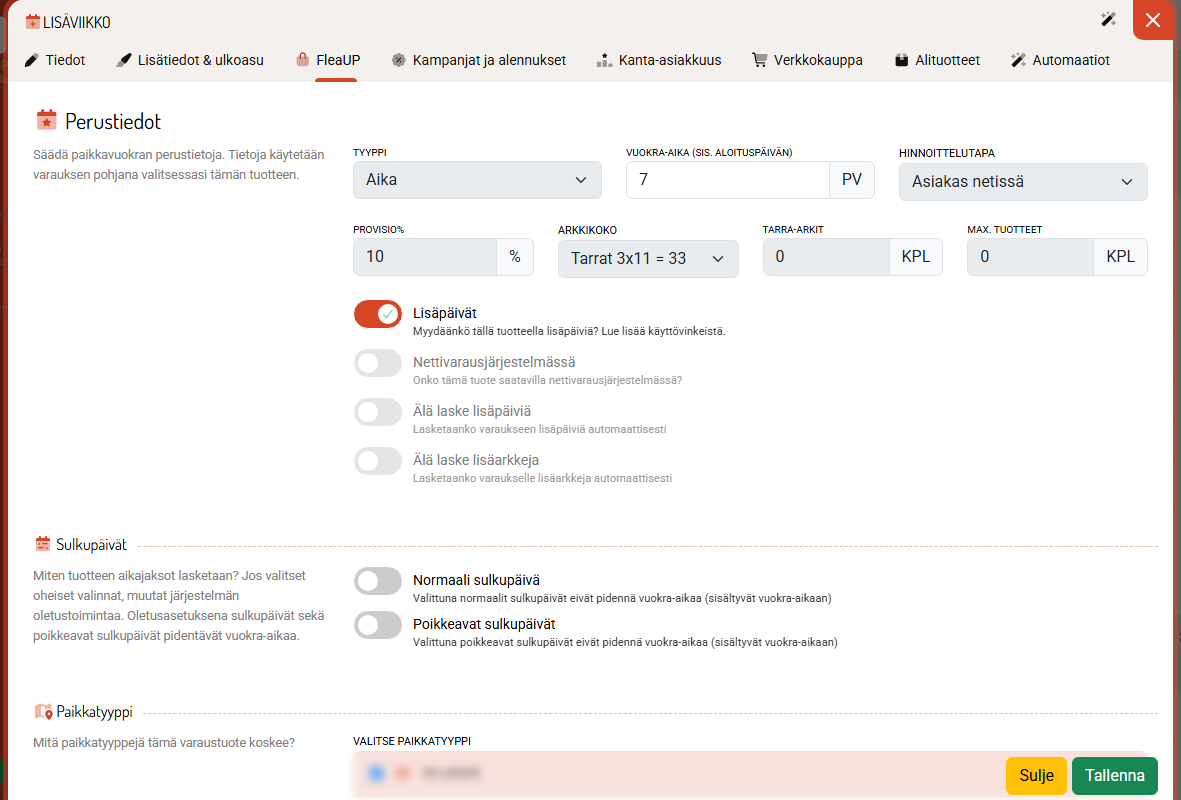Screen dimensions: 1181x800
Task: Enable Poikkeavat sulkupäivät toggle
Action: click(x=378, y=625)
